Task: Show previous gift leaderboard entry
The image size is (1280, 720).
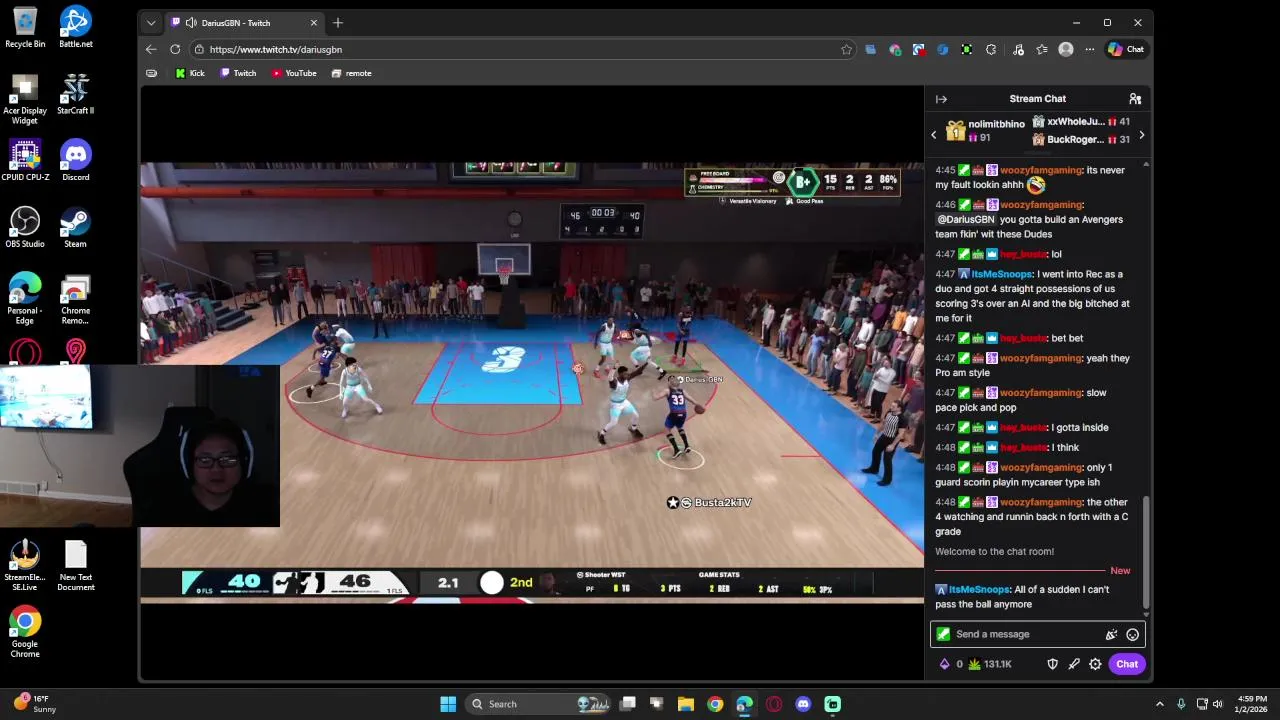Action: [934, 135]
